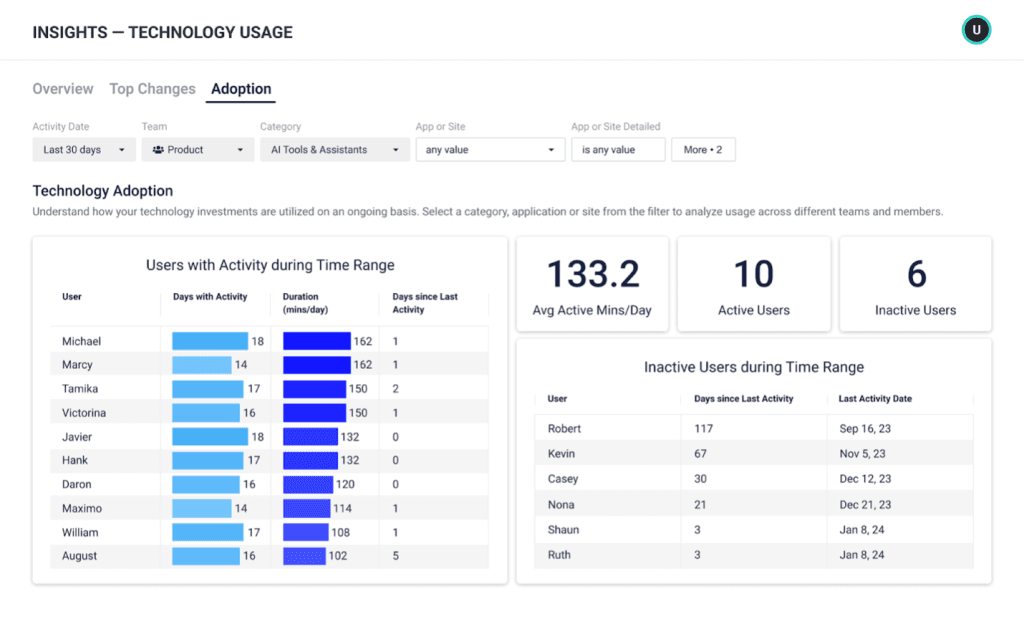Click the 'is any value' input field

click(x=617, y=150)
